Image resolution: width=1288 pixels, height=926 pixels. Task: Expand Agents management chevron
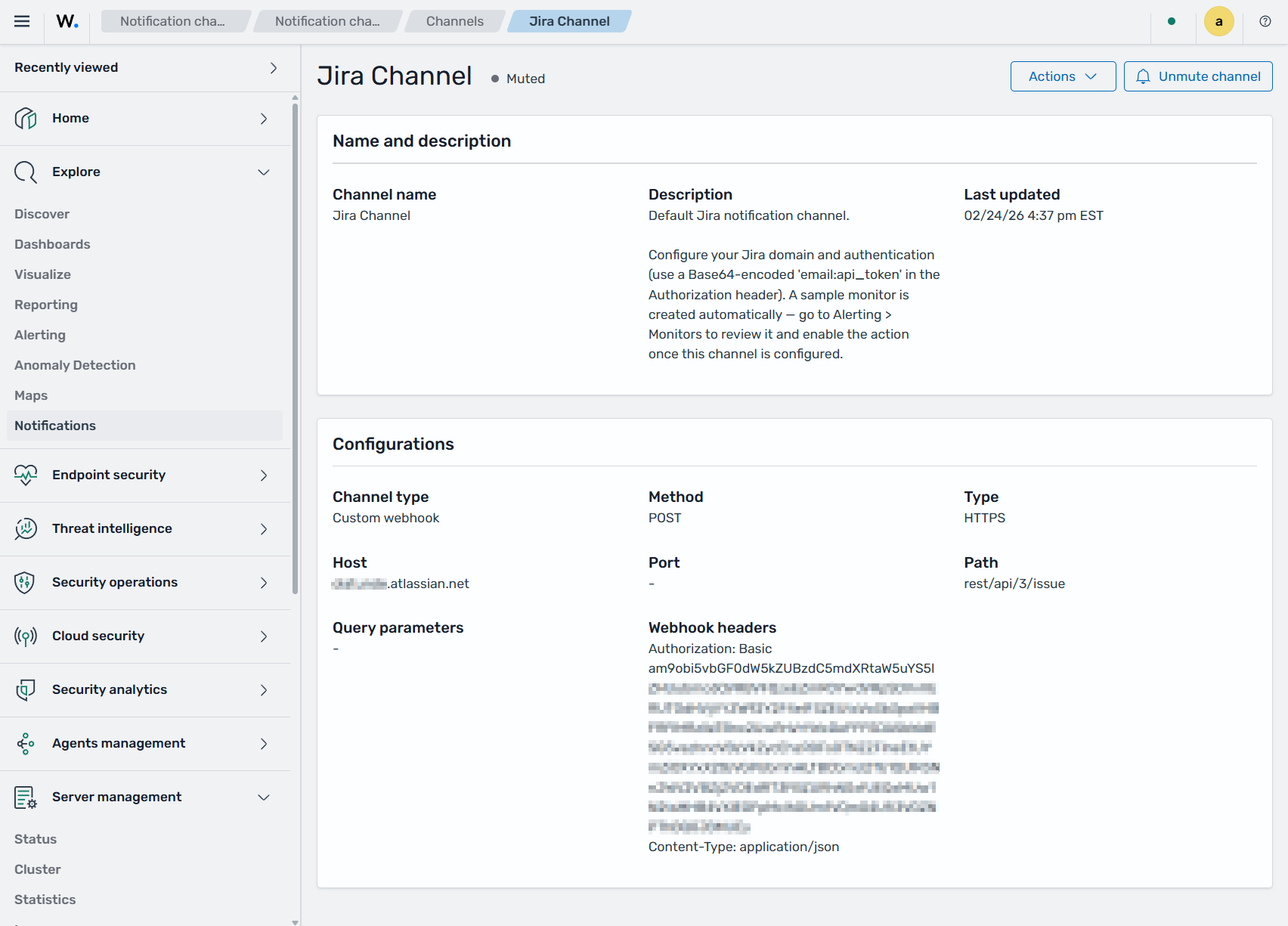264,744
